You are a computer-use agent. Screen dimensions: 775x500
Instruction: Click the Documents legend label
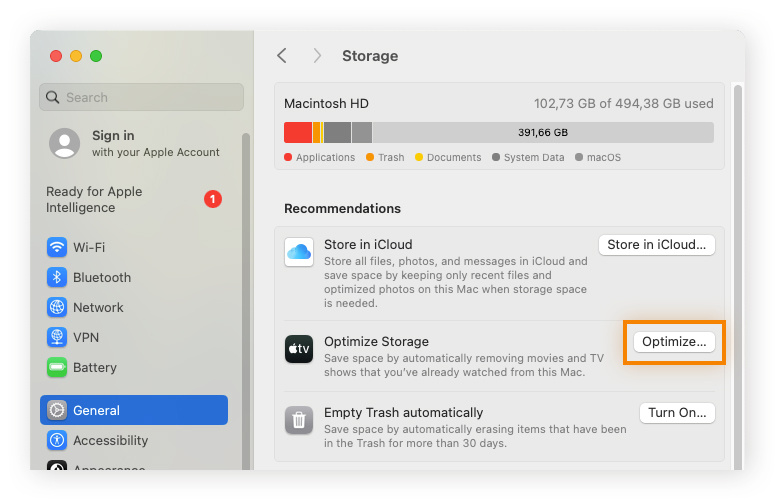454,157
